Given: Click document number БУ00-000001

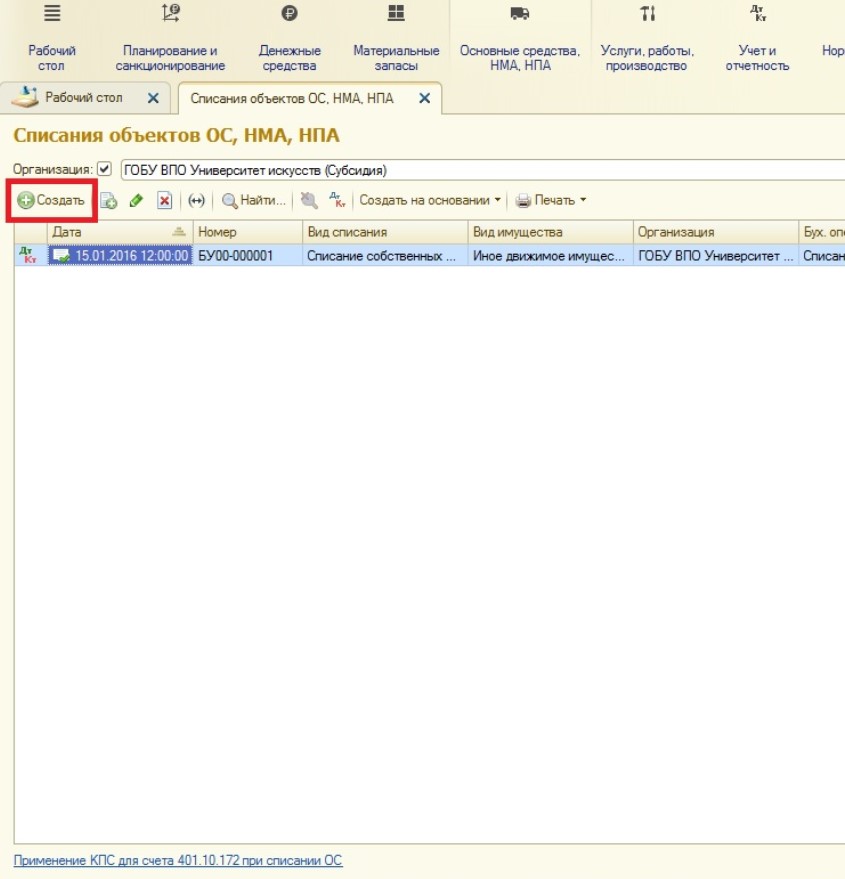Looking at the screenshot, I should [x=236, y=256].
